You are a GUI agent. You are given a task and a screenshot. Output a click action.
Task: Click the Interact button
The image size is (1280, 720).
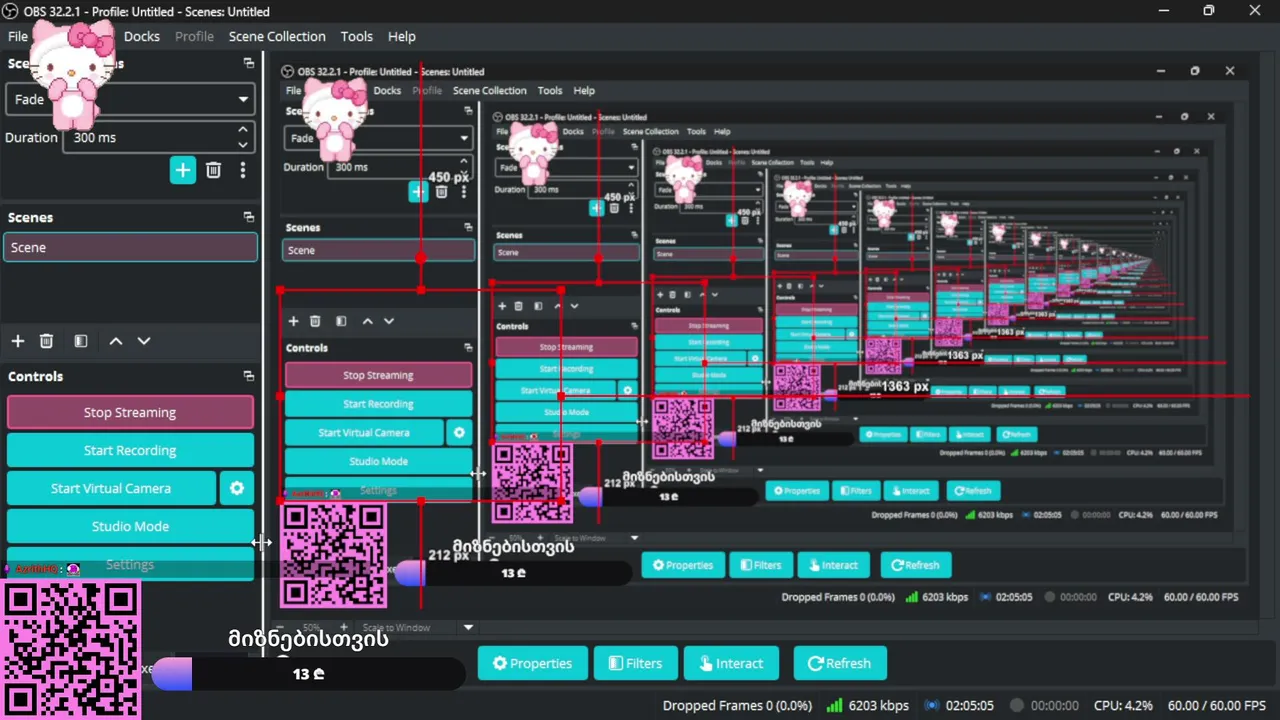(x=730, y=663)
